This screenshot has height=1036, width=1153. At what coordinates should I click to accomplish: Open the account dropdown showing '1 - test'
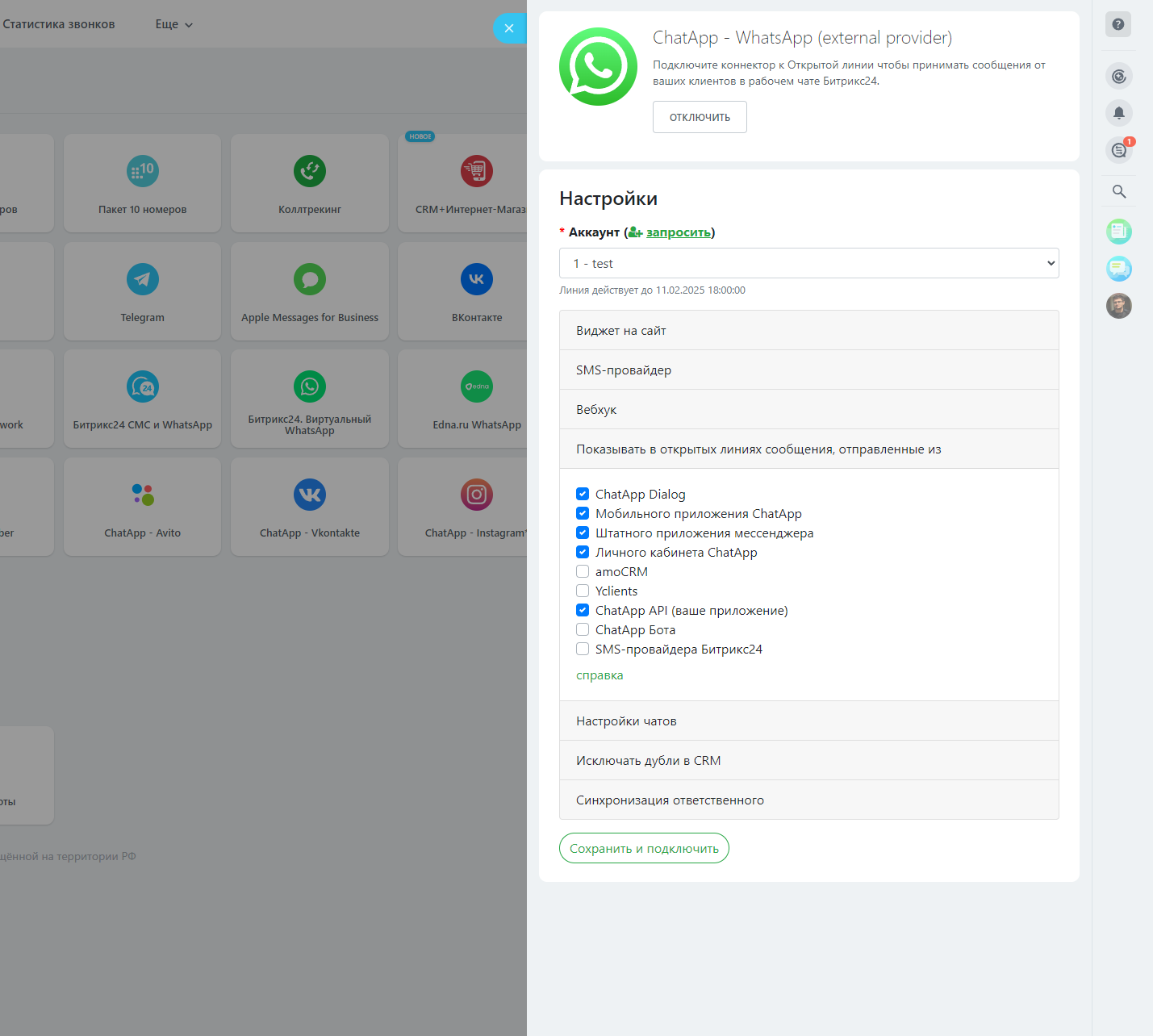(x=808, y=263)
